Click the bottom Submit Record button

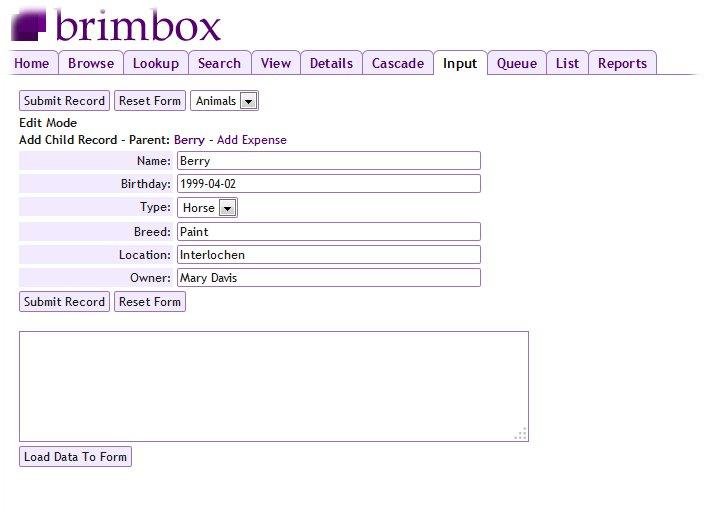(64, 301)
